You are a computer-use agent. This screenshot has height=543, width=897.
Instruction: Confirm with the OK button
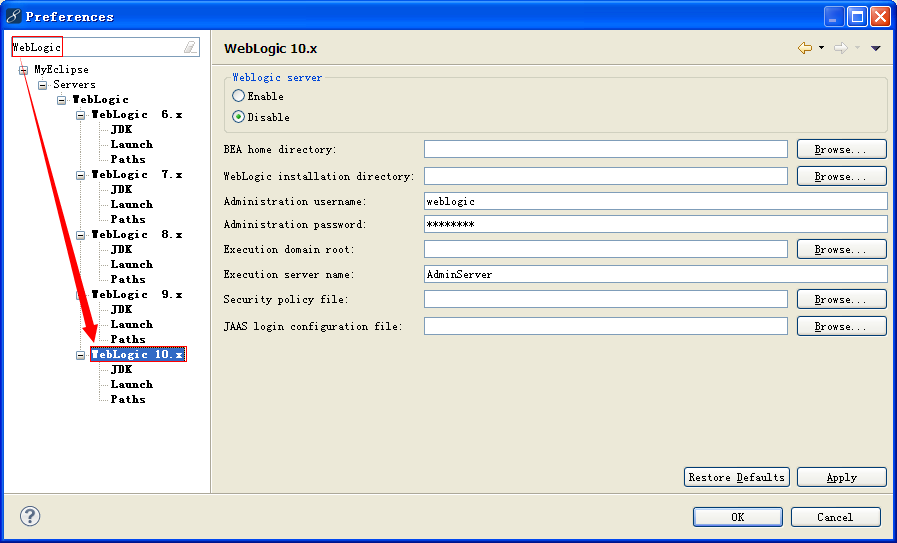tap(738, 517)
